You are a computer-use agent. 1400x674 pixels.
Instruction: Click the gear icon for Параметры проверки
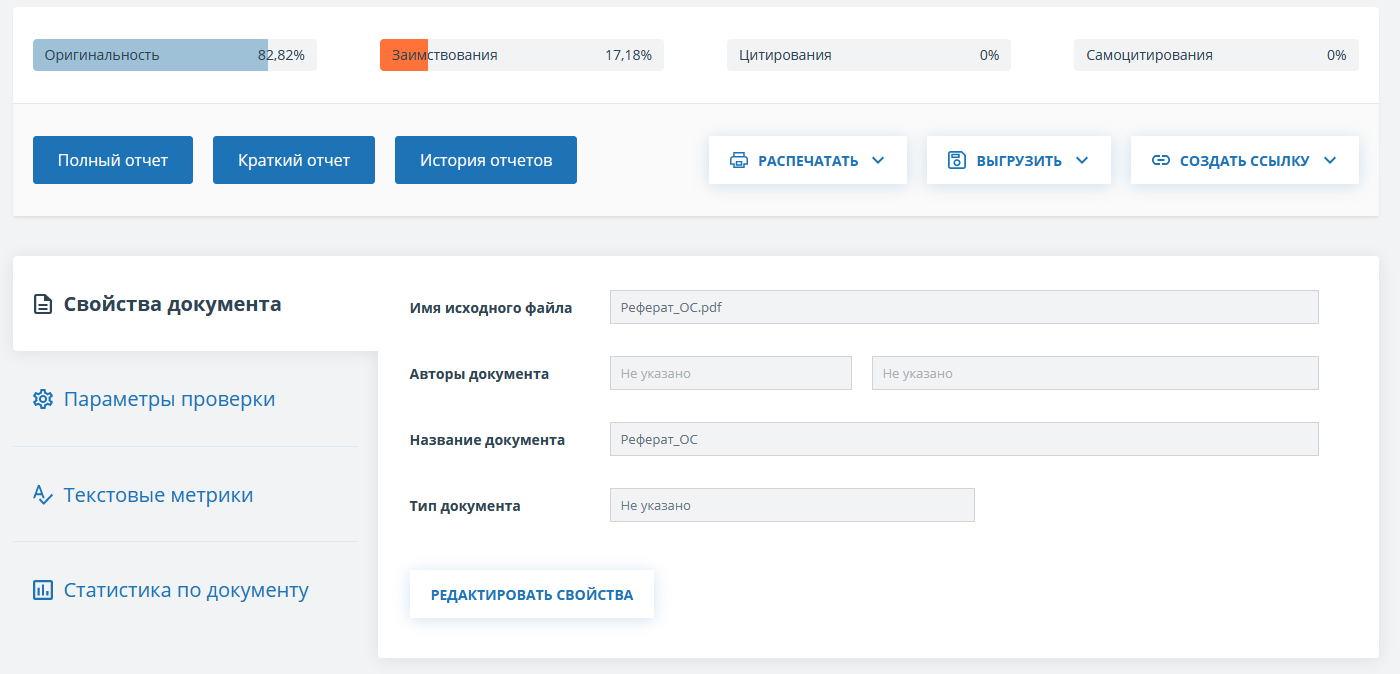click(43, 399)
